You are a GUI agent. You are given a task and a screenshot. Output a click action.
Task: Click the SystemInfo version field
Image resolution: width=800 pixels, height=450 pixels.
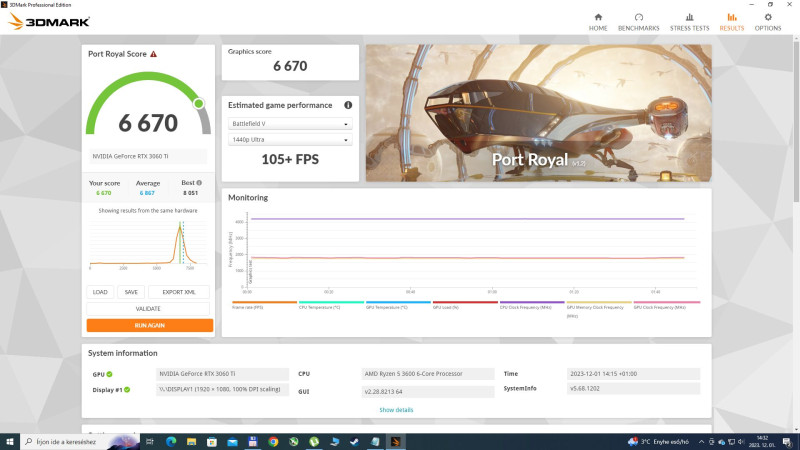tap(633, 389)
